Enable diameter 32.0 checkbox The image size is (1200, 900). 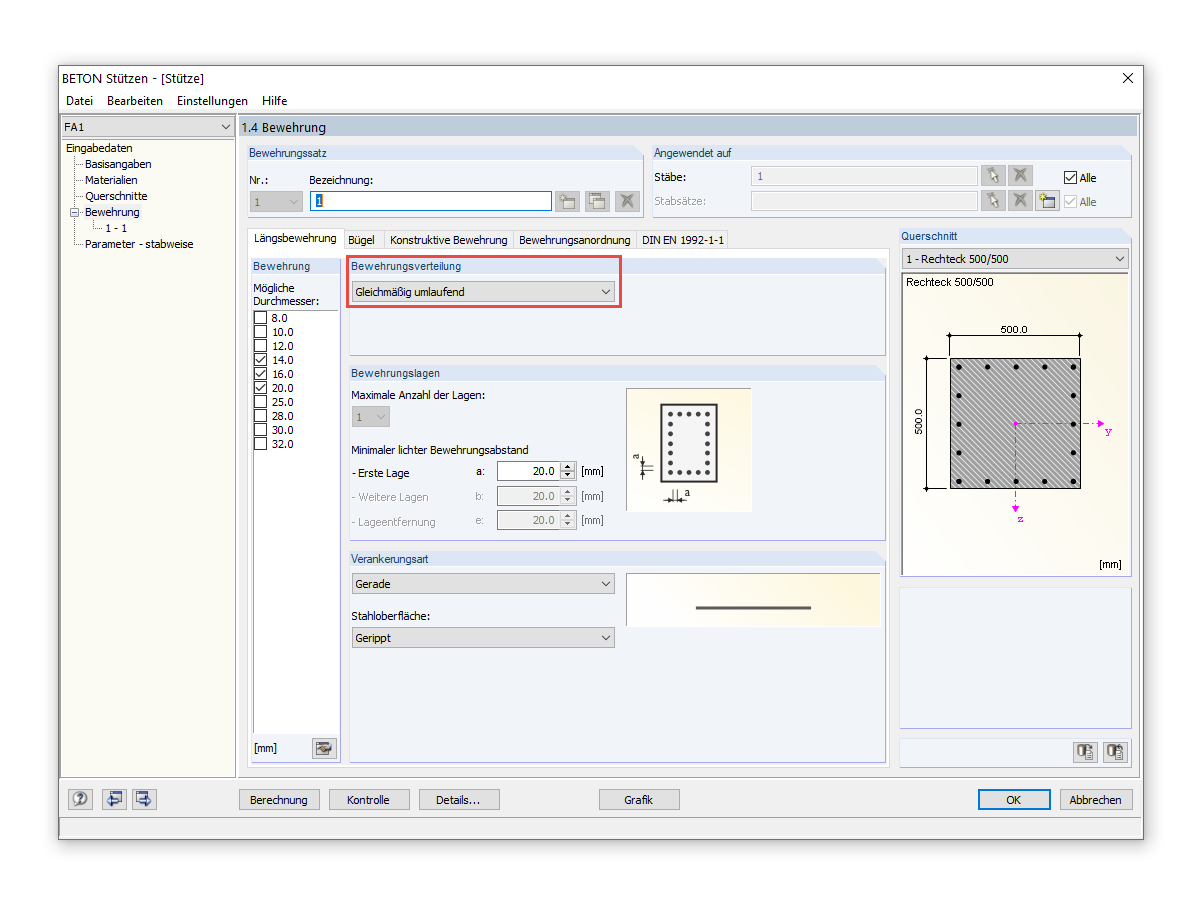coord(260,444)
